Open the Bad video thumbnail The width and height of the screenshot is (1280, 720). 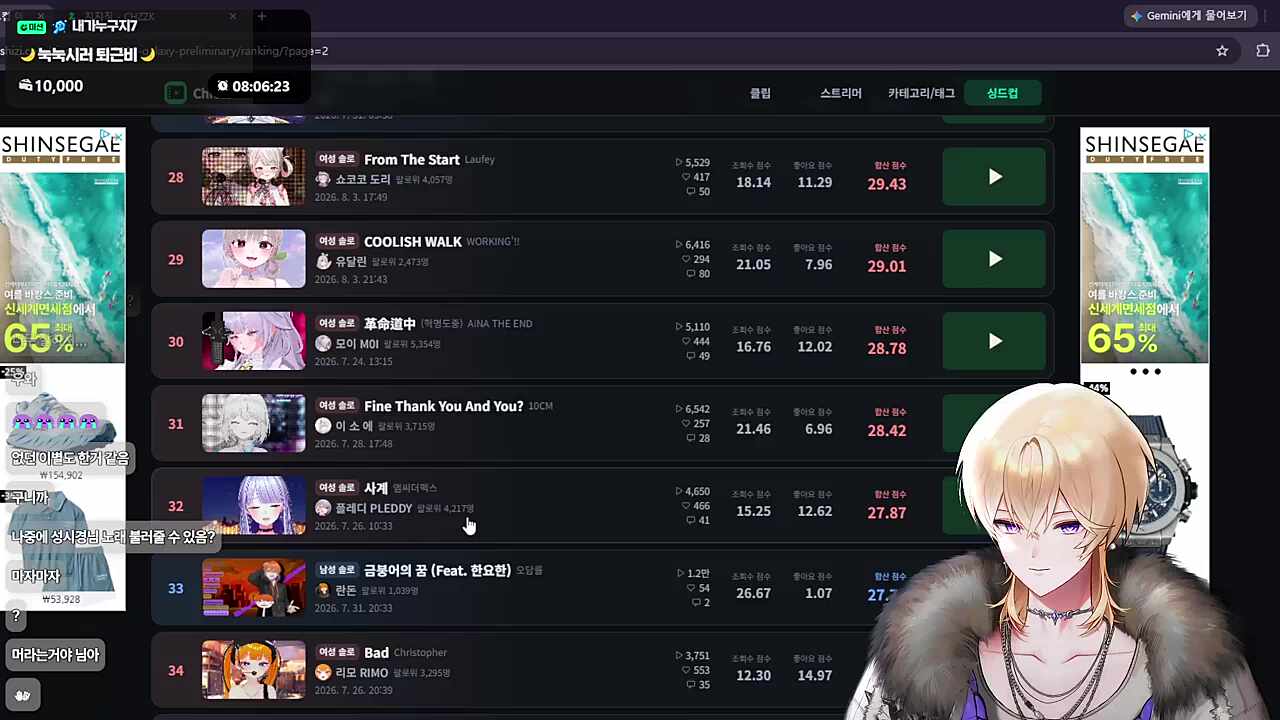(x=254, y=670)
